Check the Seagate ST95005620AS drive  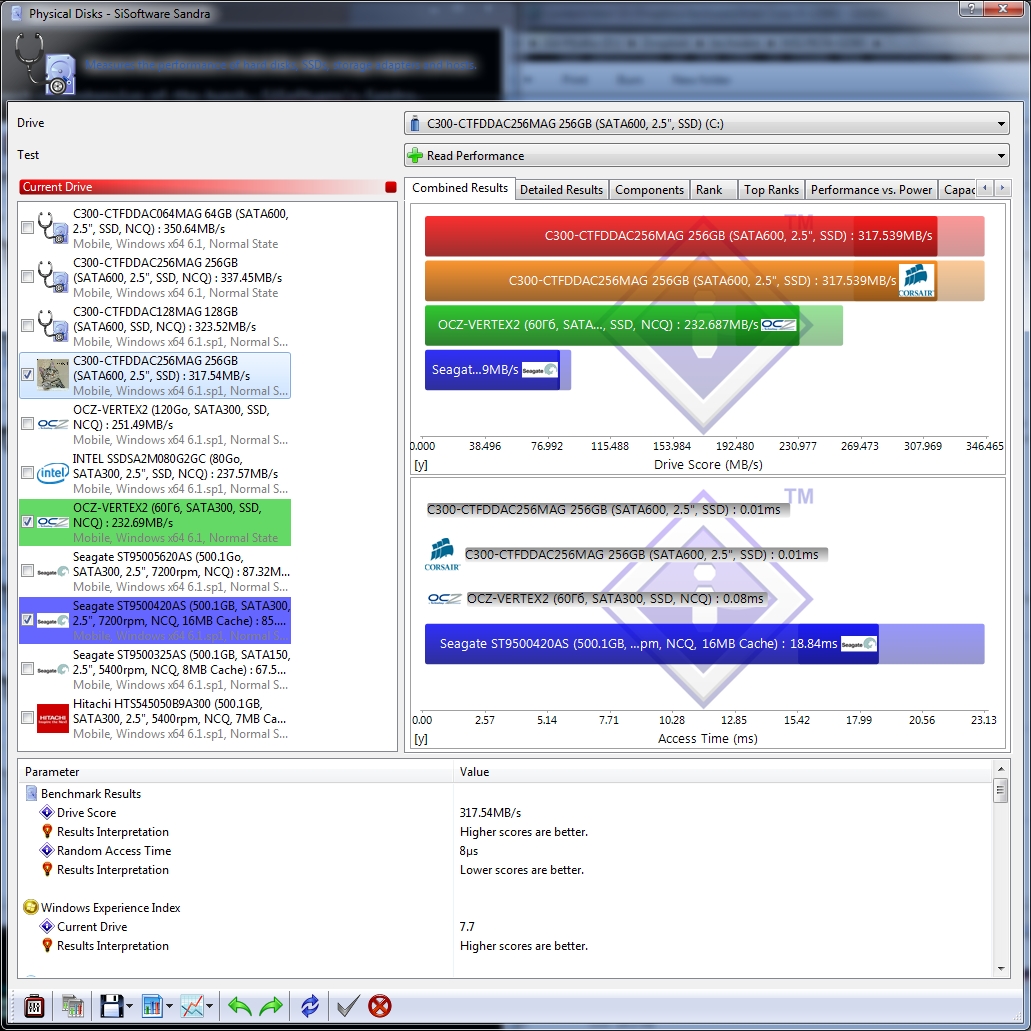tap(27, 571)
